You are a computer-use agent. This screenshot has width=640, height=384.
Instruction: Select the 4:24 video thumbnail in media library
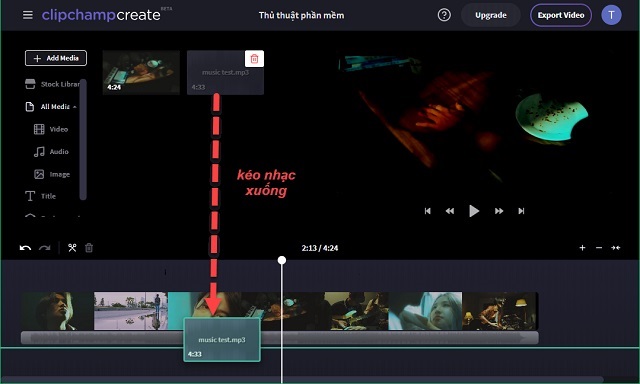[x=141, y=72]
